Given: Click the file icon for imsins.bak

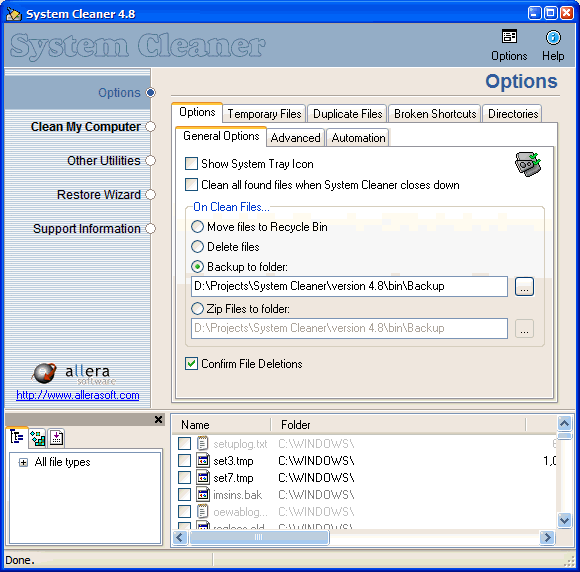Looking at the screenshot, I should [x=203, y=495].
